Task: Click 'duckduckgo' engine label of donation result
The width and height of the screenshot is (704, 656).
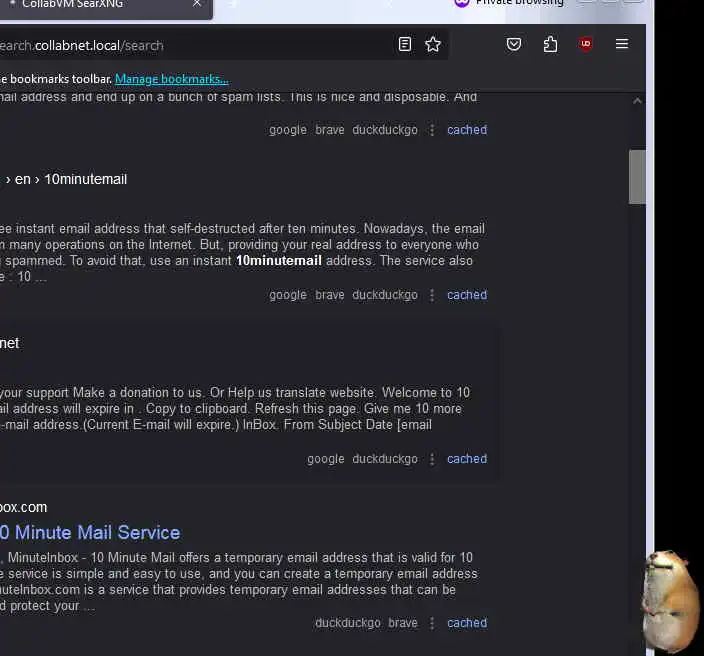Action: point(385,459)
